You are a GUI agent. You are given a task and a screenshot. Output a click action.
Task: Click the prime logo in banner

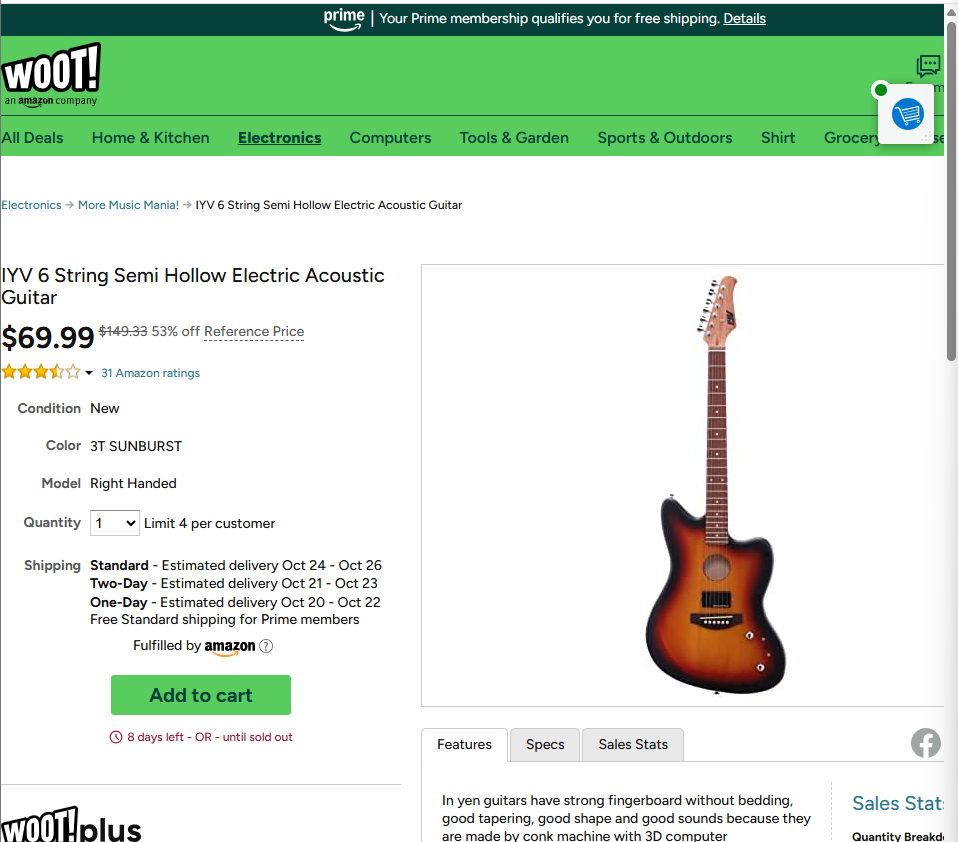344,19
